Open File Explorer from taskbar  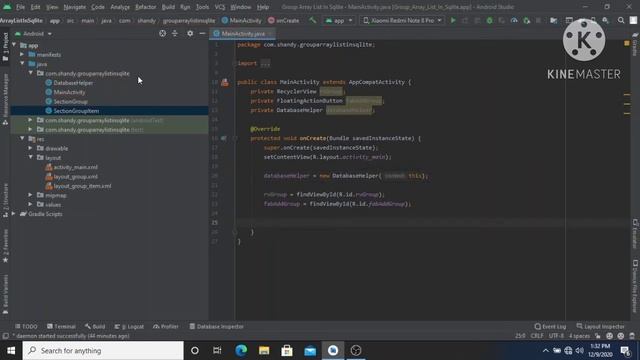(x=264, y=351)
